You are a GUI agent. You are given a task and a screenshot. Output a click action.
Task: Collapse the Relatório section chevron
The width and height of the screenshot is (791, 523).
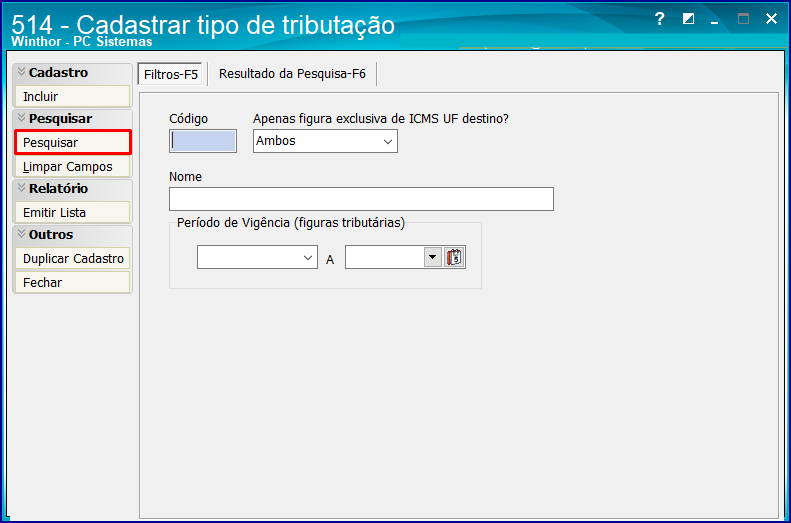[21, 188]
